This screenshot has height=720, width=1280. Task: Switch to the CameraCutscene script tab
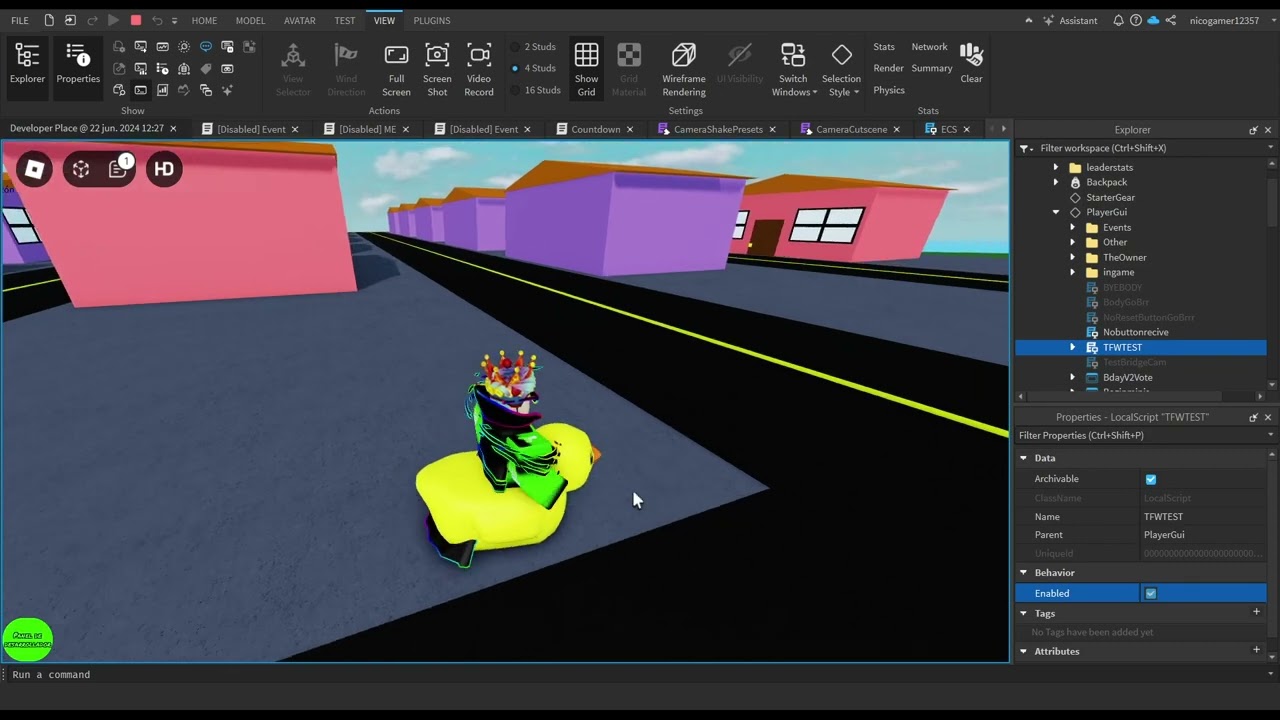coord(851,129)
